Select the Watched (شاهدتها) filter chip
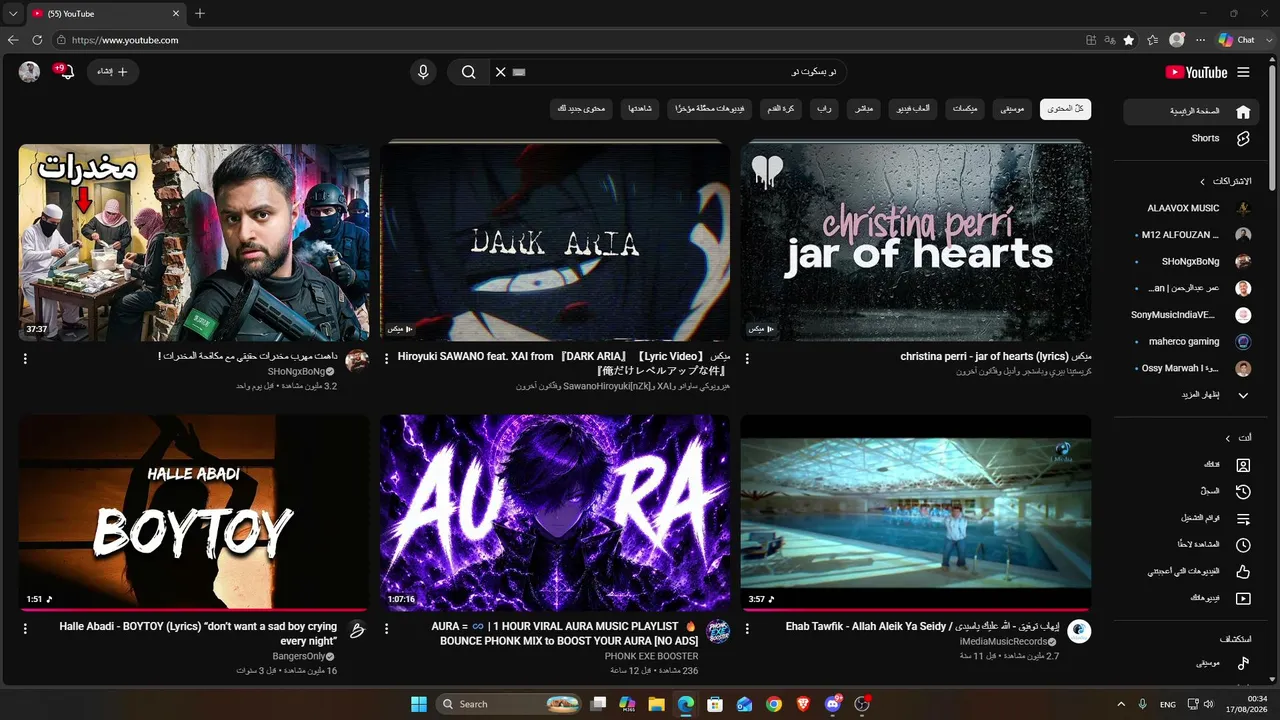Image resolution: width=1280 pixels, height=720 pixels. click(x=640, y=108)
